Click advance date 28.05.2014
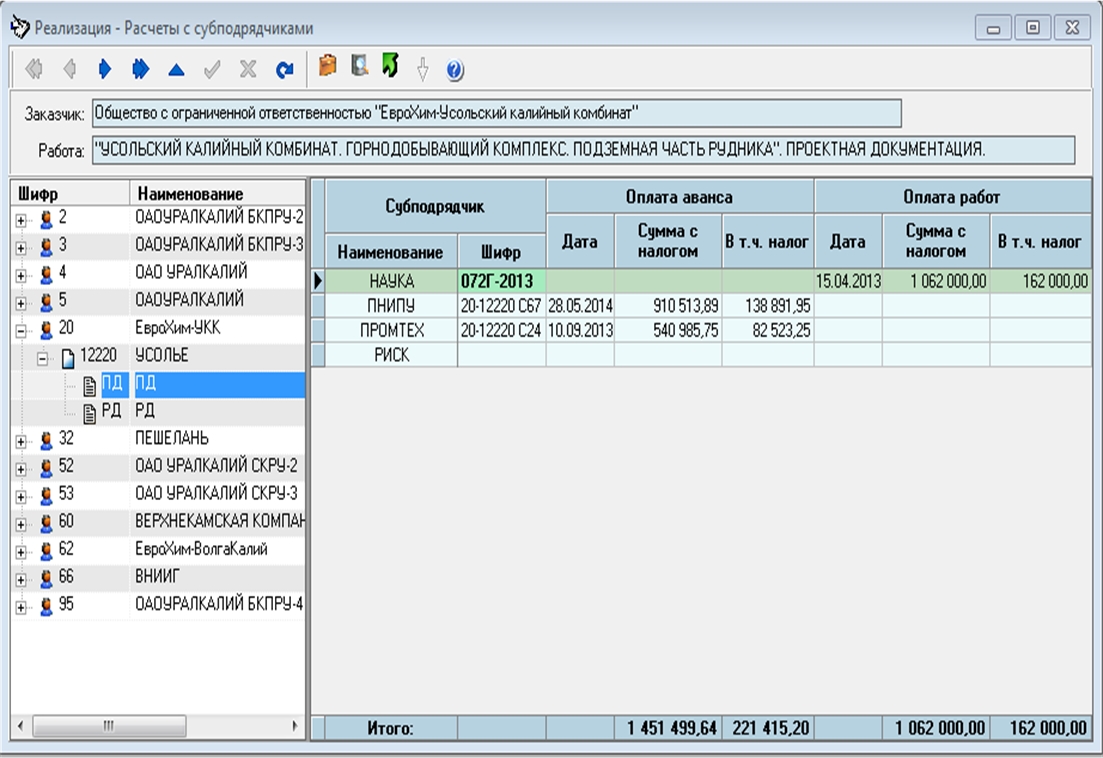This screenshot has height=758, width=1103. (580, 306)
